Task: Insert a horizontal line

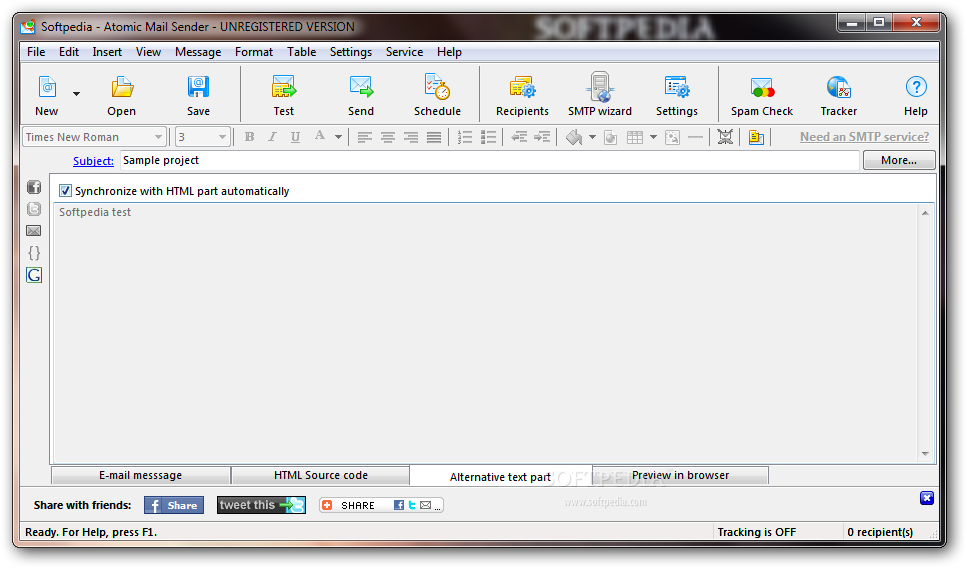Action: (x=695, y=137)
